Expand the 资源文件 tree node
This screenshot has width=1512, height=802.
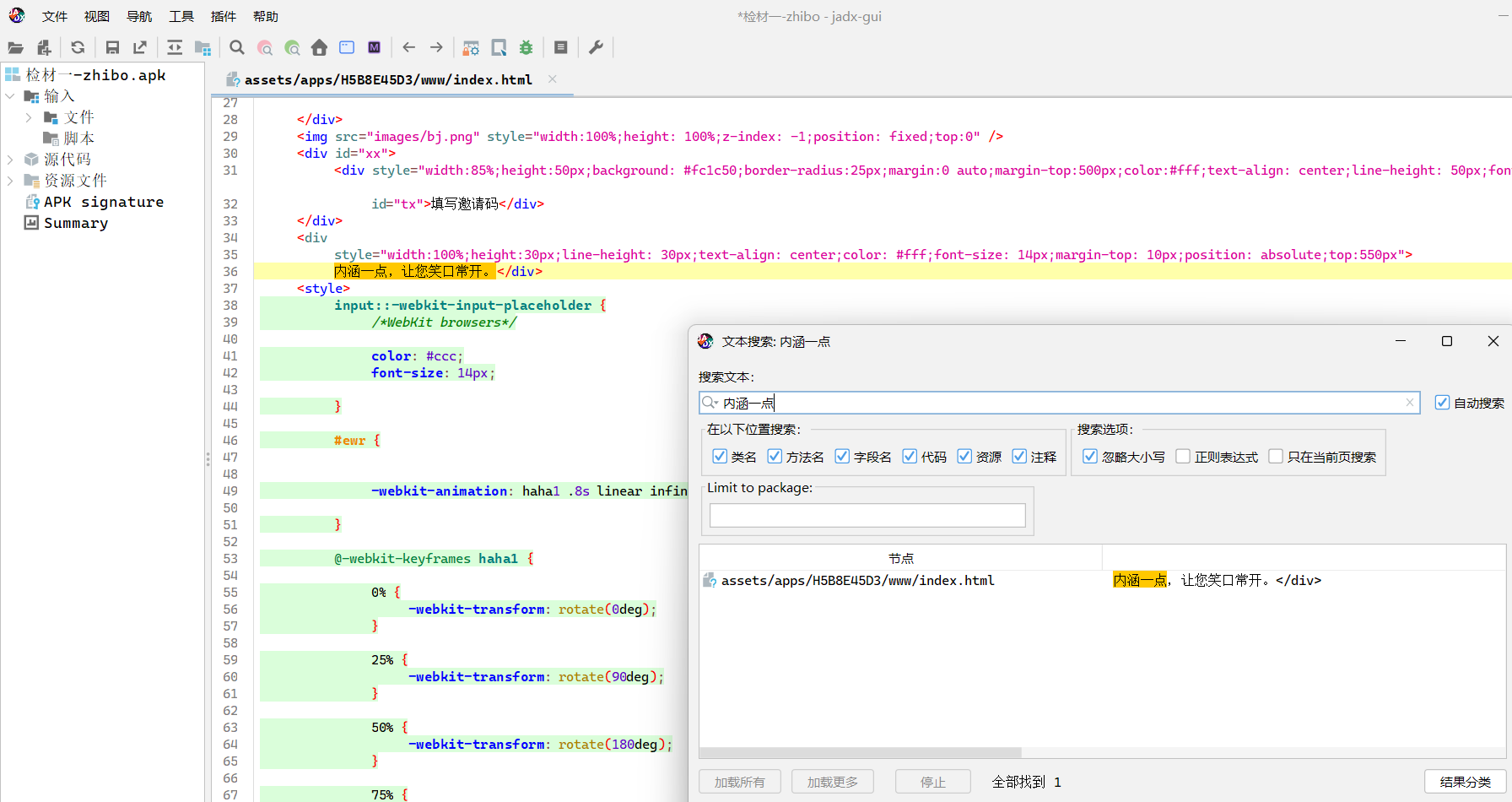point(10,181)
